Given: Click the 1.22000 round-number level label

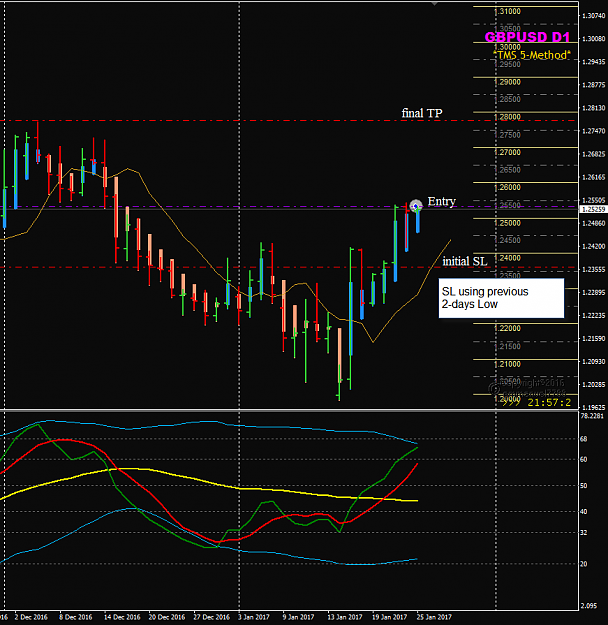Looking at the screenshot, I should (508, 328).
